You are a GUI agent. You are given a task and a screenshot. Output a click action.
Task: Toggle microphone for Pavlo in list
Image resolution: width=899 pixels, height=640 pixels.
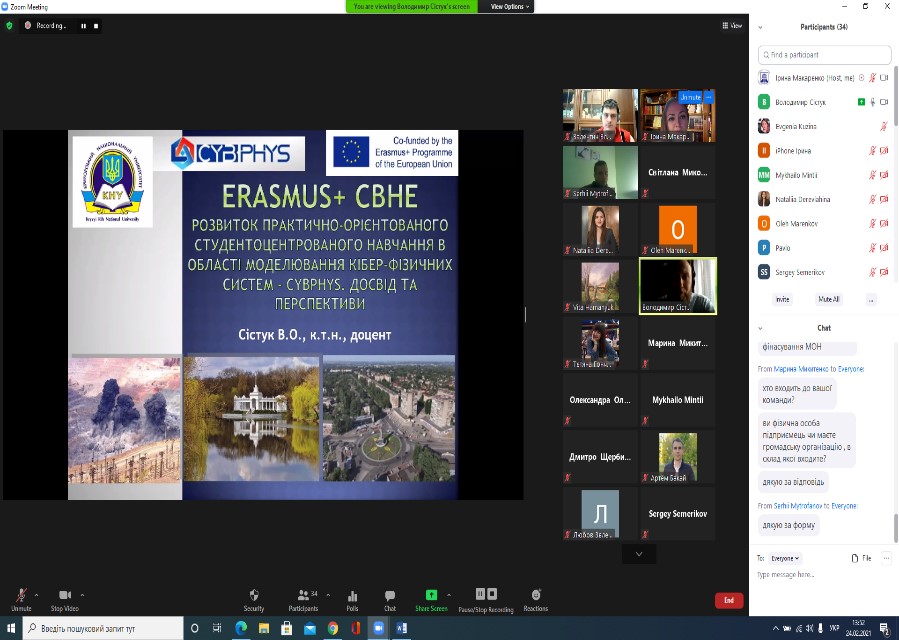pos(872,248)
